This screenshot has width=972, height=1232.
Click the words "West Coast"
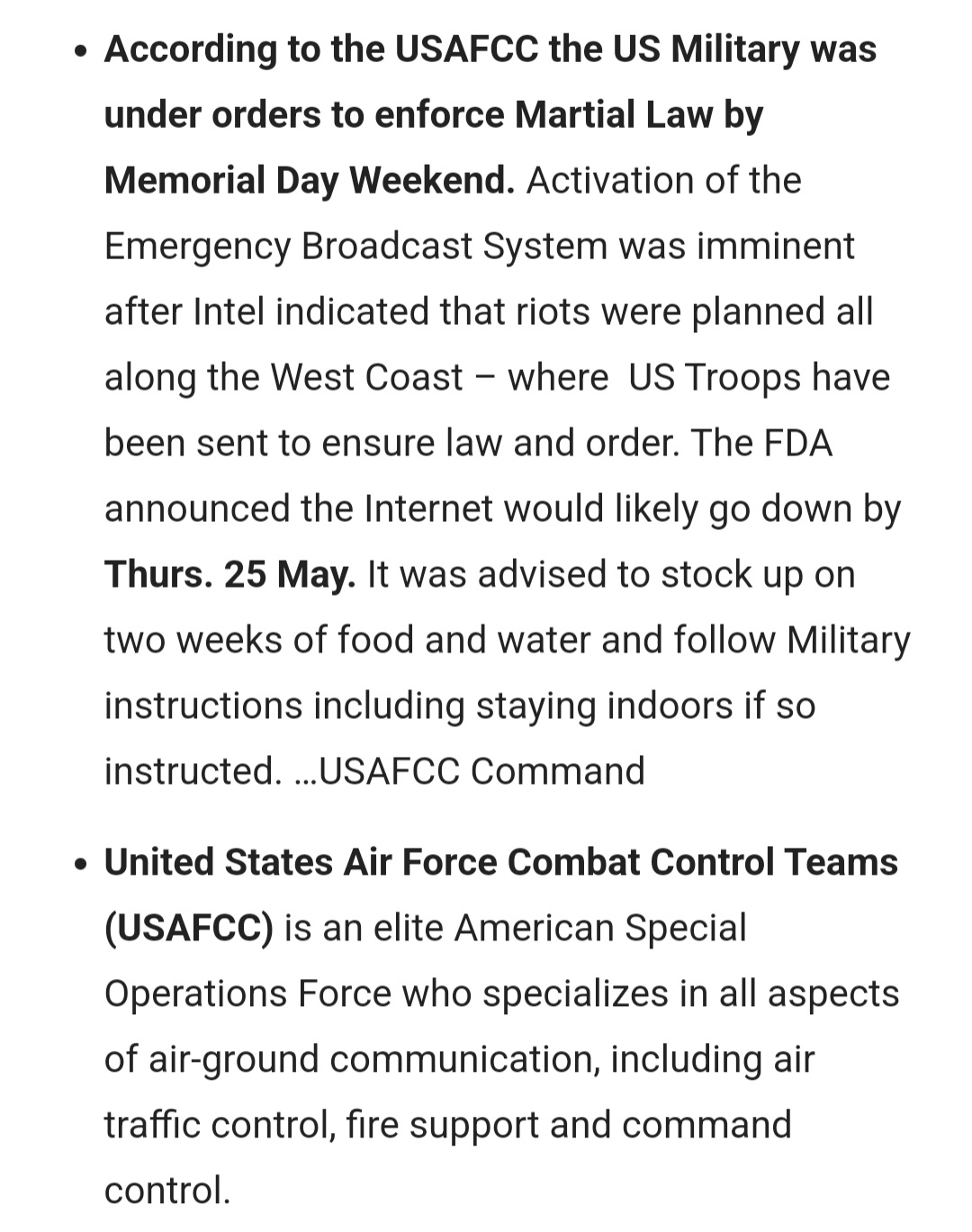366,378
